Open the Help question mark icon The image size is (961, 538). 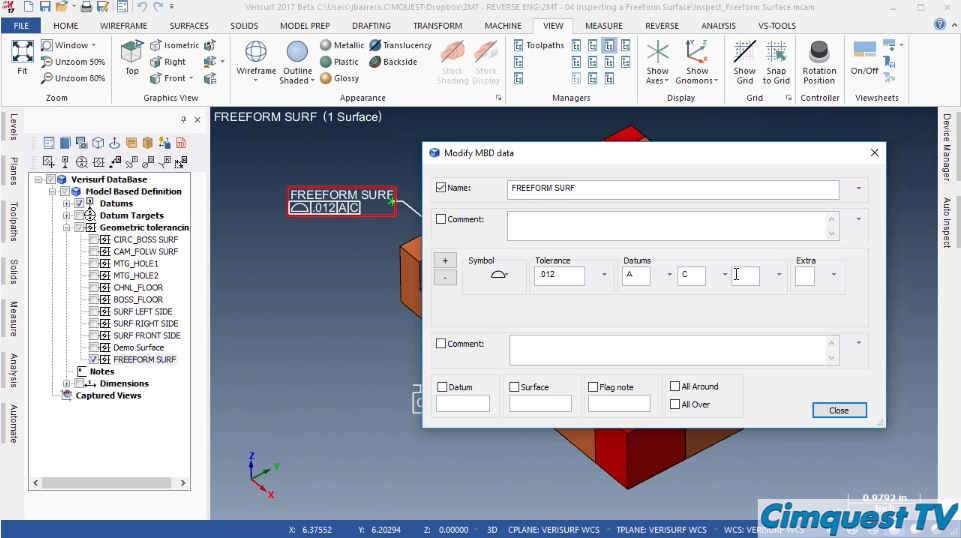(940, 25)
